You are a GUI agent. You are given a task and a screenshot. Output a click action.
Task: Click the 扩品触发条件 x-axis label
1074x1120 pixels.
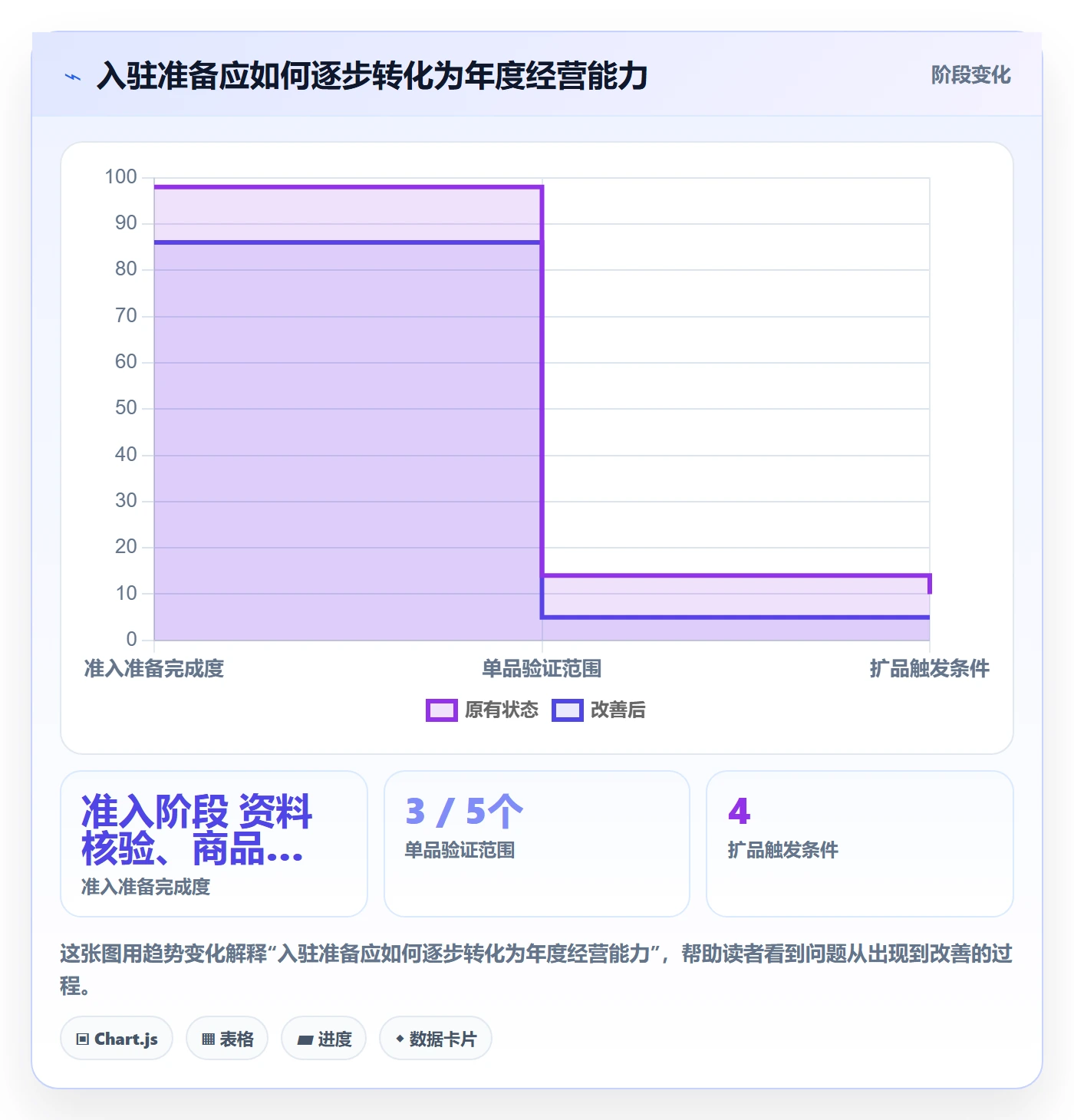pos(930,668)
